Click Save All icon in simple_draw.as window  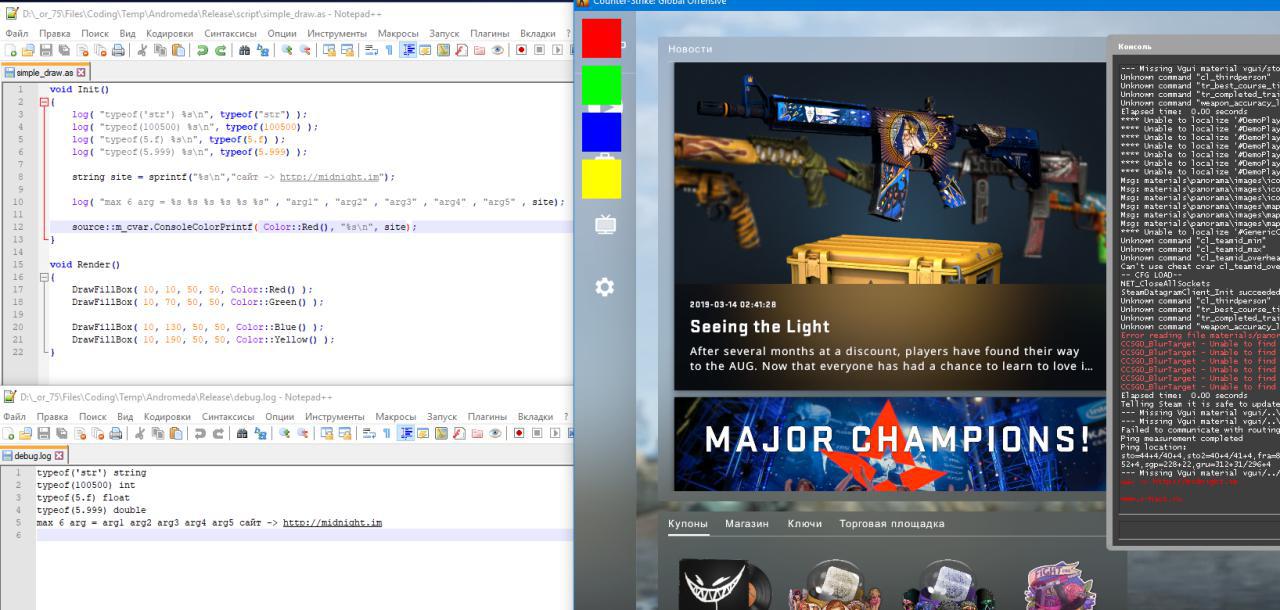coord(63,50)
